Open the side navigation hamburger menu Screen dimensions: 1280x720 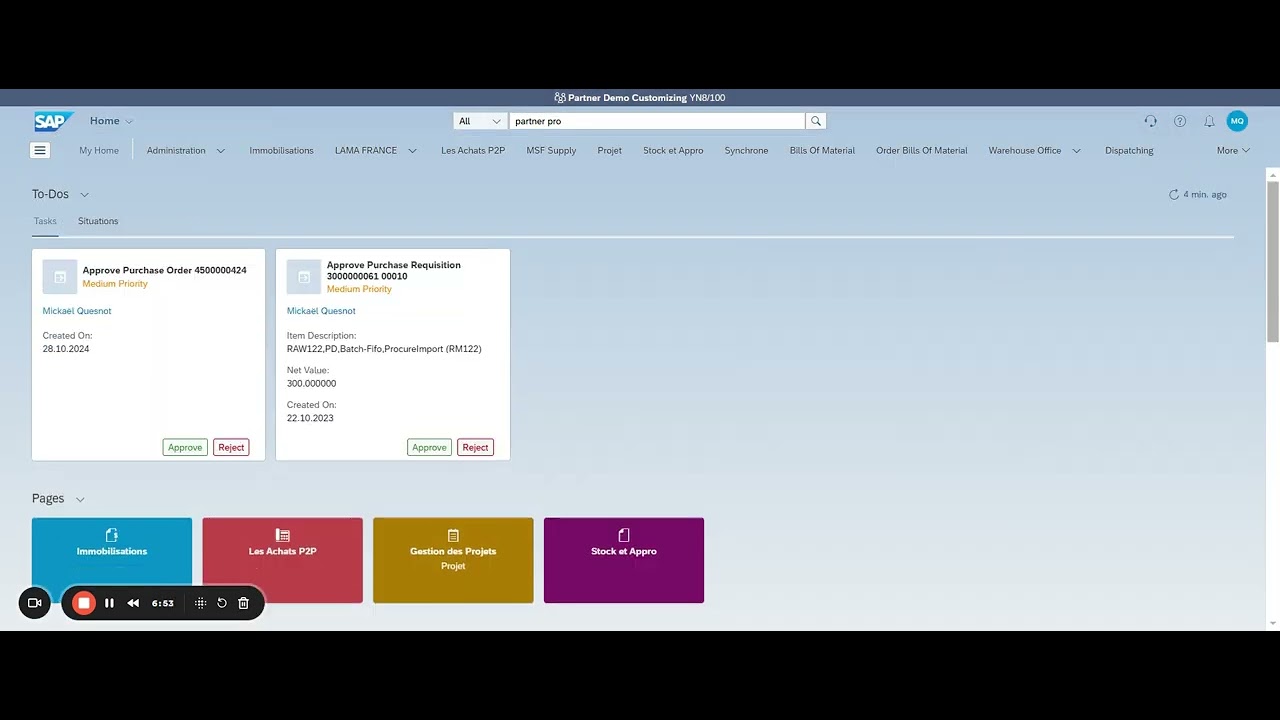pos(40,150)
